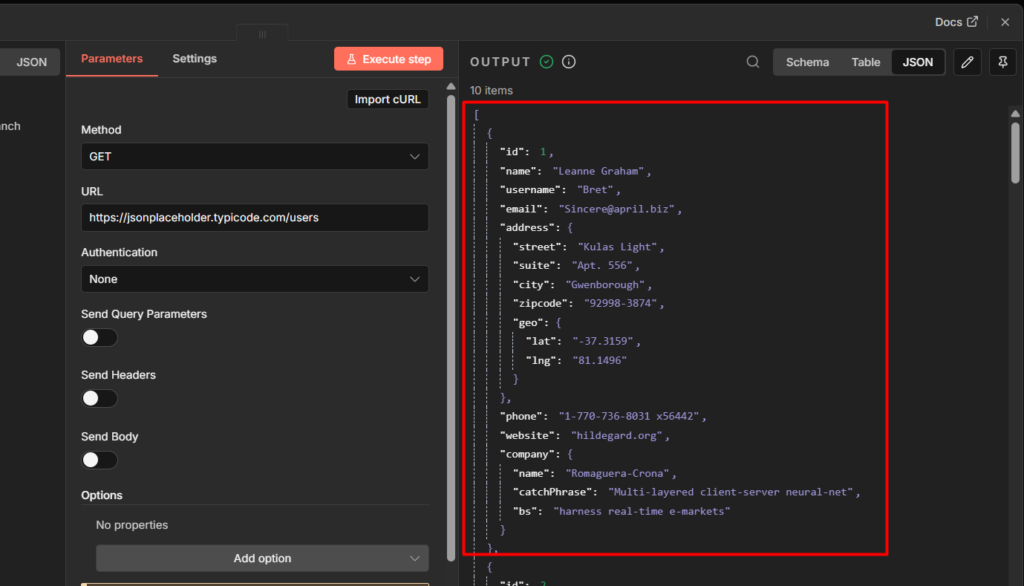Image resolution: width=1024 pixels, height=586 pixels.
Task: Click the "hildegard.org" website value
Action: 617,436
